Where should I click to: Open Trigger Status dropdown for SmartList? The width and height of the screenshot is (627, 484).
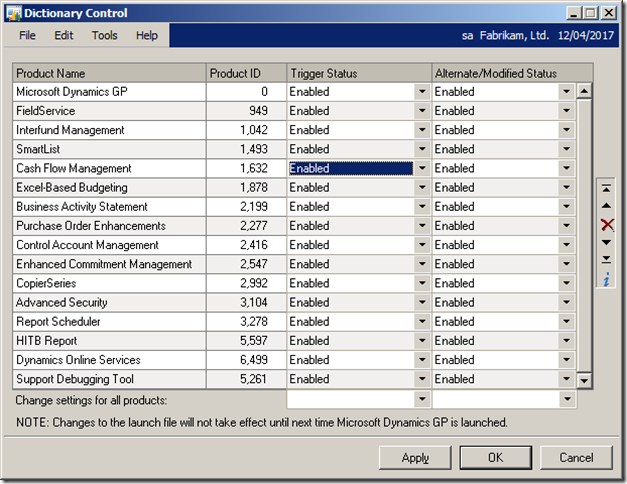[422, 149]
